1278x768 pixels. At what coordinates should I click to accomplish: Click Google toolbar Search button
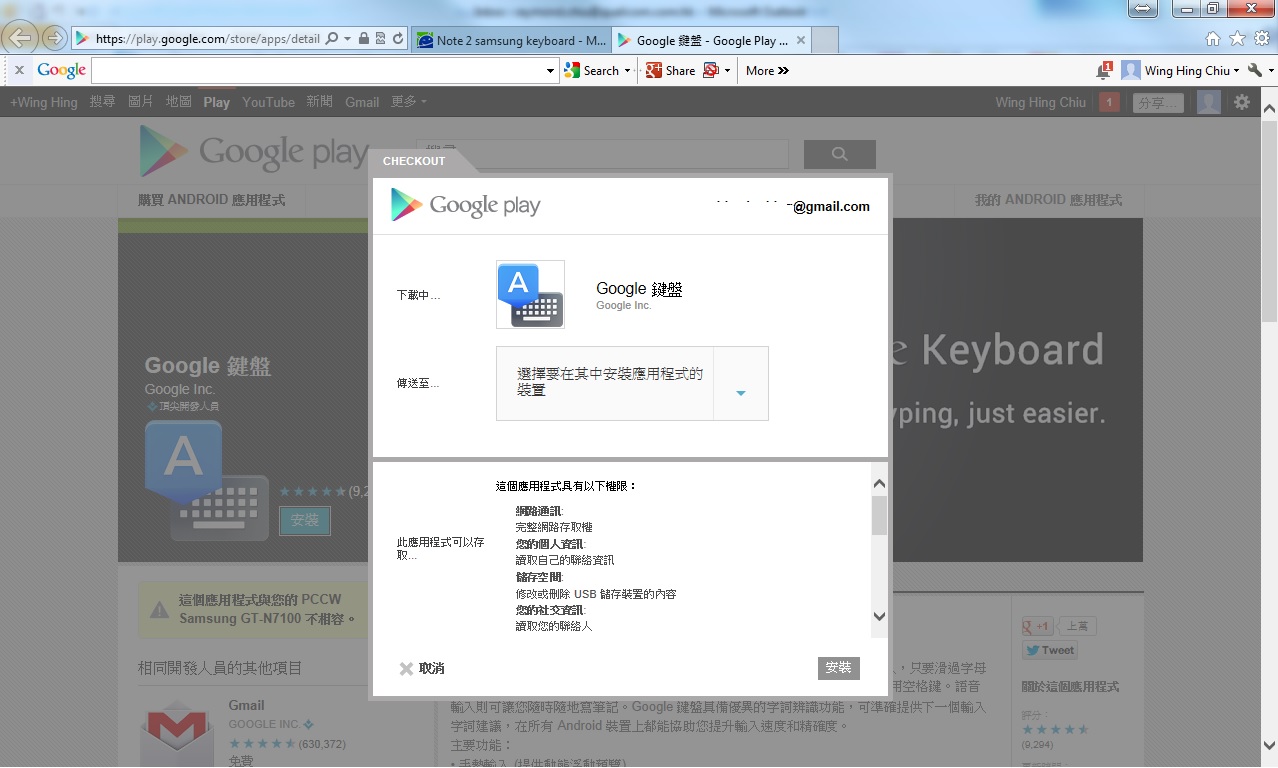click(592, 71)
